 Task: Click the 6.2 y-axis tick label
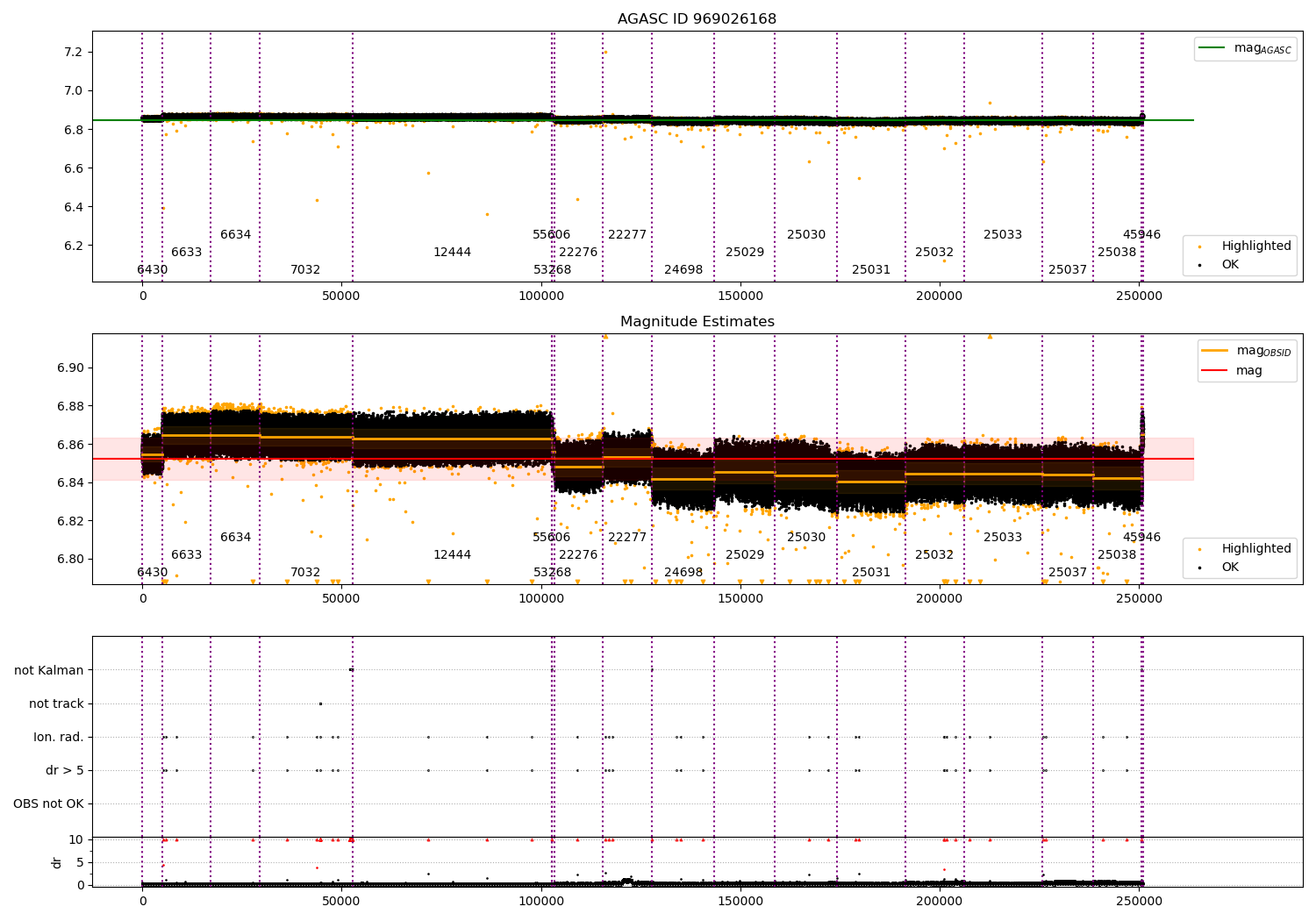pyautogui.click(x=74, y=246)
